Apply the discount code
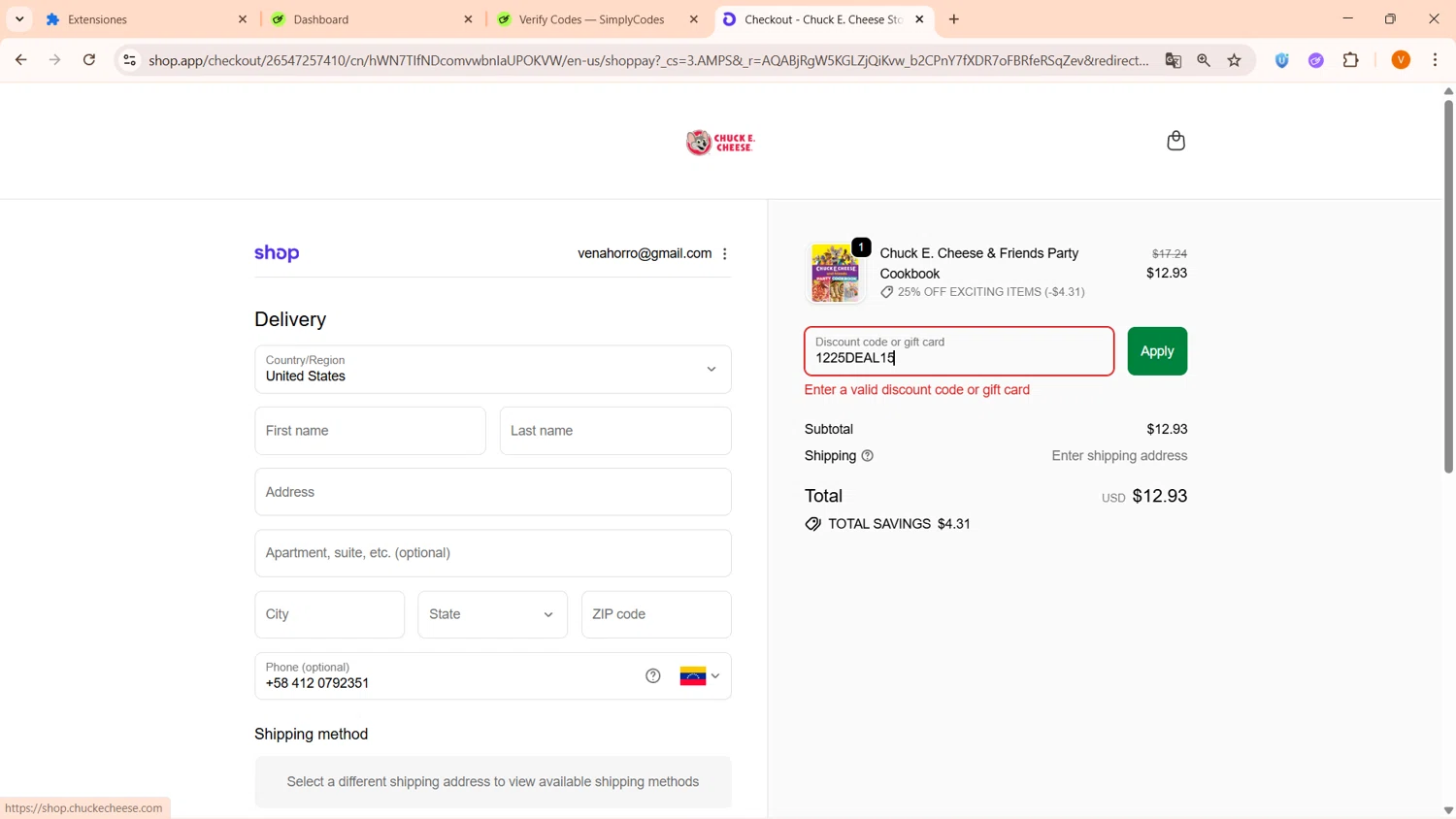The height and width of the screenshot is (819, 1456). (1157, 351)
